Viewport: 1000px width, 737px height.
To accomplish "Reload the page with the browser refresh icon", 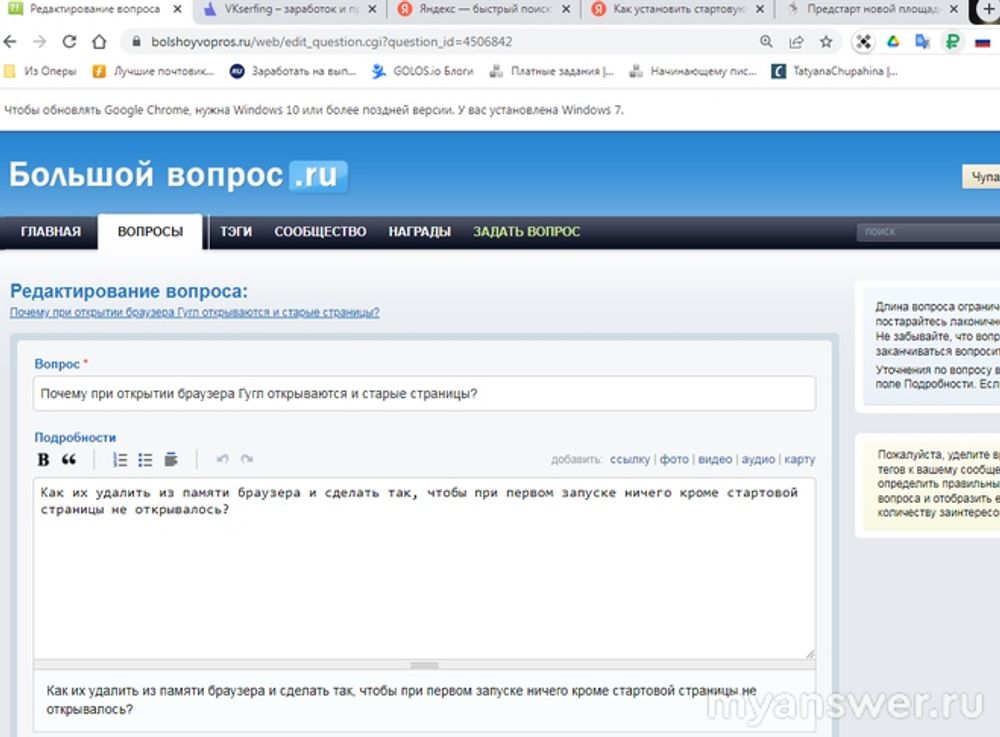I will (70, 43).
